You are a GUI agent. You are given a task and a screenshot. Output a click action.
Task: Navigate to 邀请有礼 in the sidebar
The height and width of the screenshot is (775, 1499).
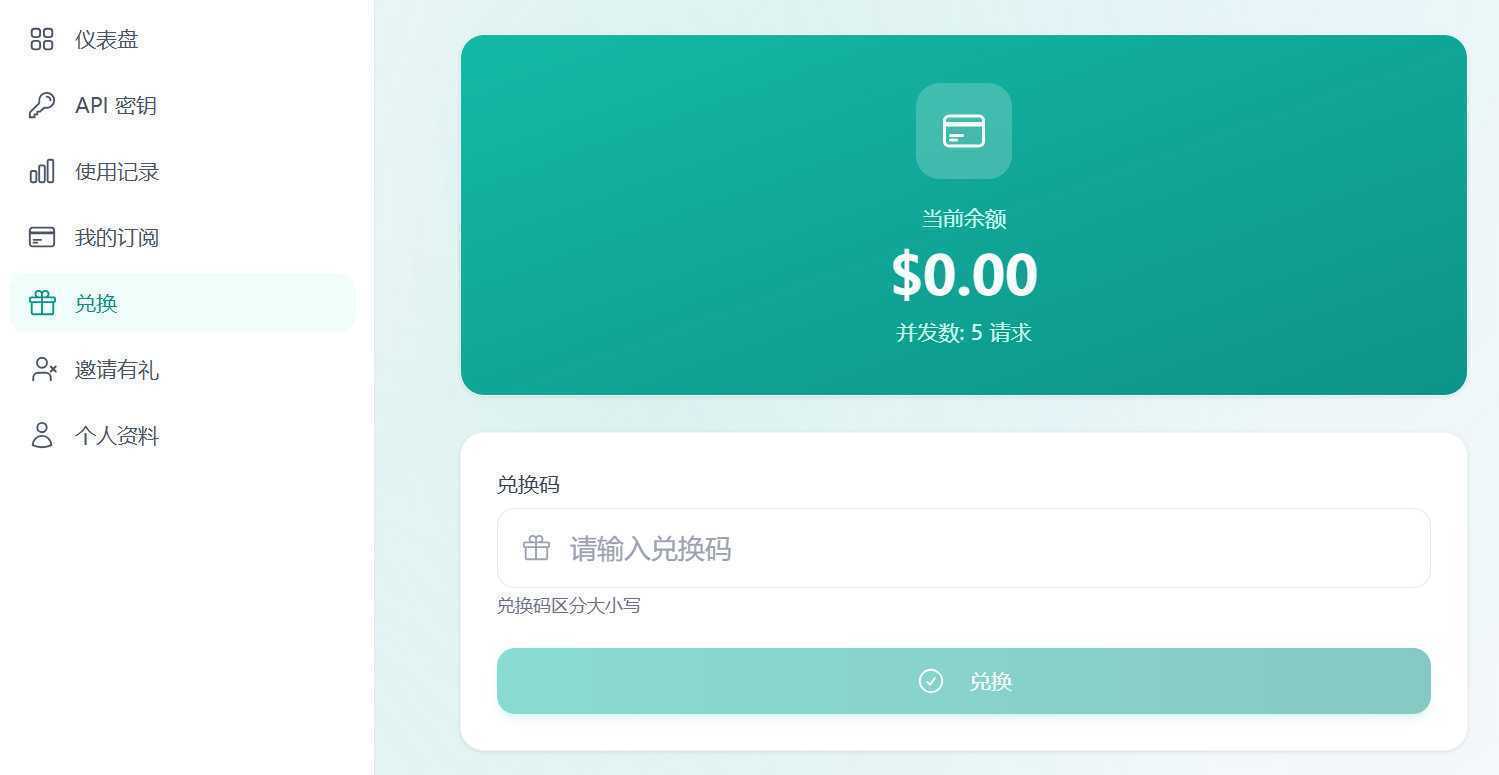point(116,369)
